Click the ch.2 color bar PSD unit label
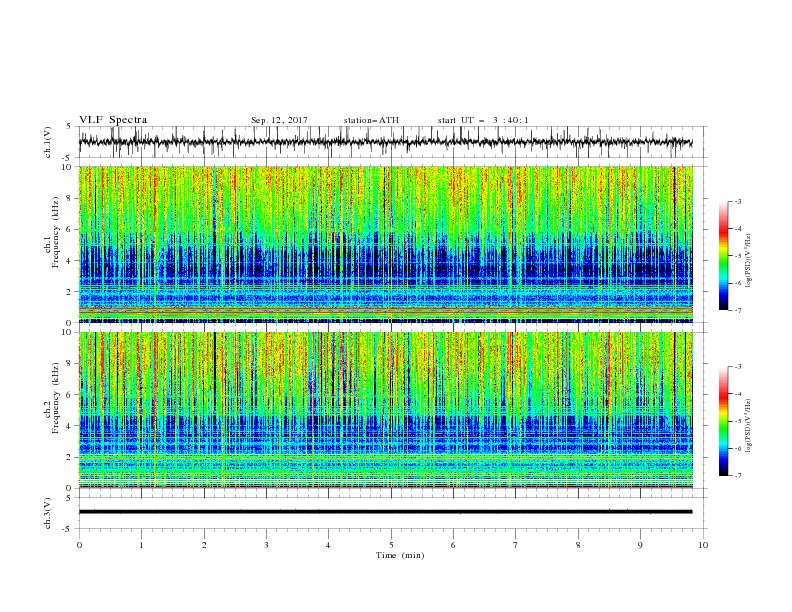Screen dimensions: 792x612 click(749, 426)
